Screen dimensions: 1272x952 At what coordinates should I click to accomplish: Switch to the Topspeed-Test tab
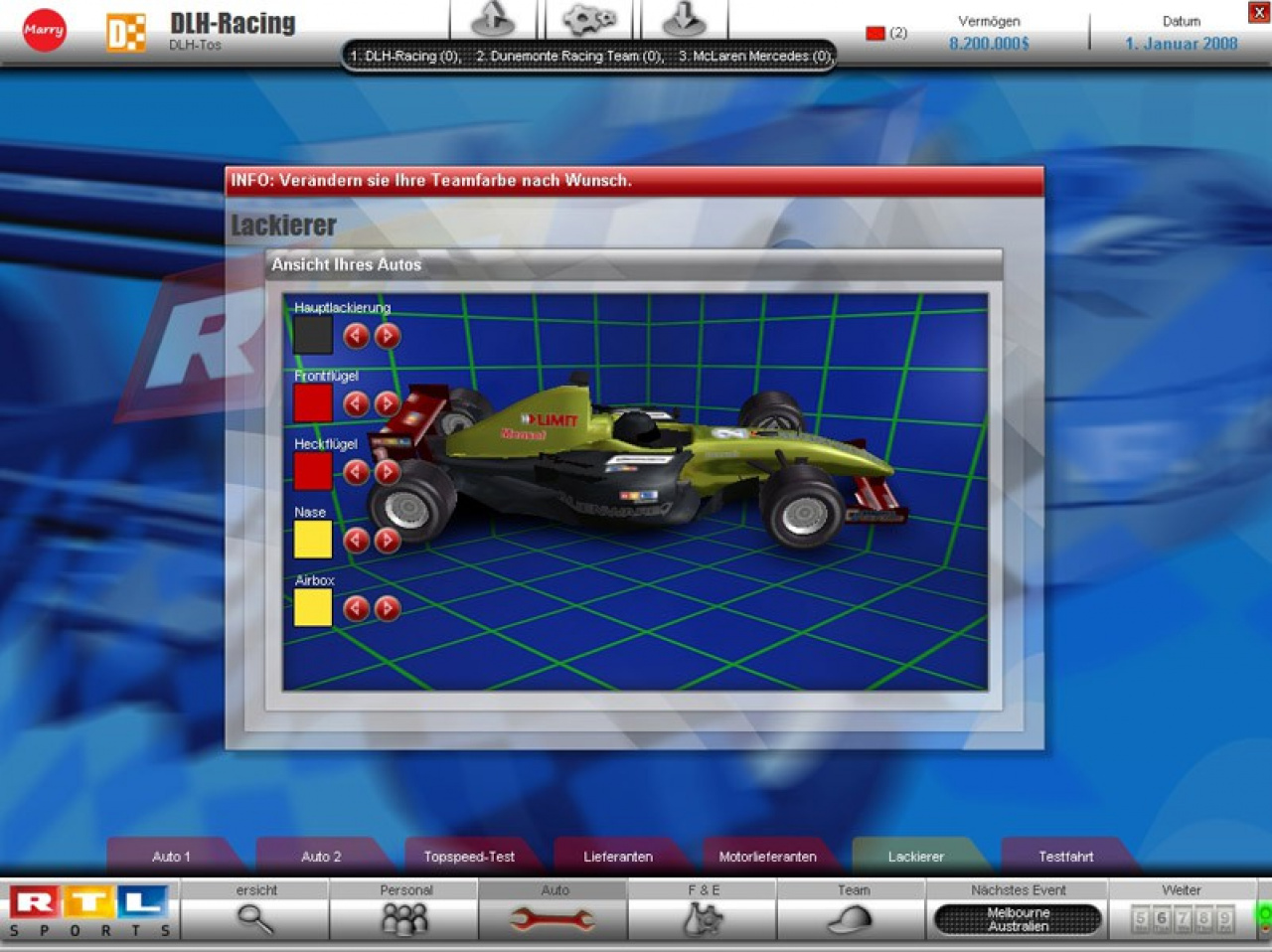(x=469, y=857)
